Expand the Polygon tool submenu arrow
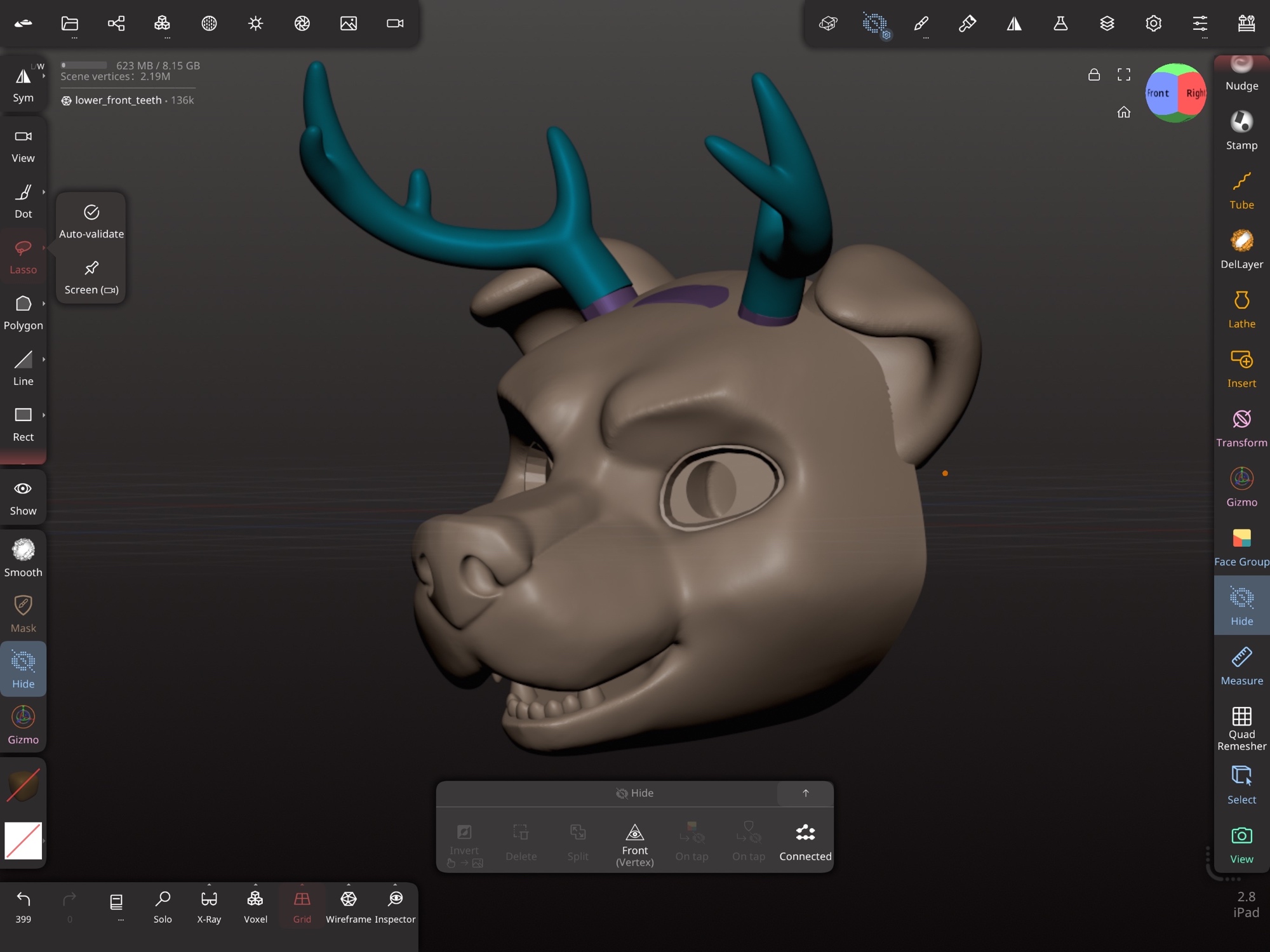1270x952 pixels. [x=43, y=304]
